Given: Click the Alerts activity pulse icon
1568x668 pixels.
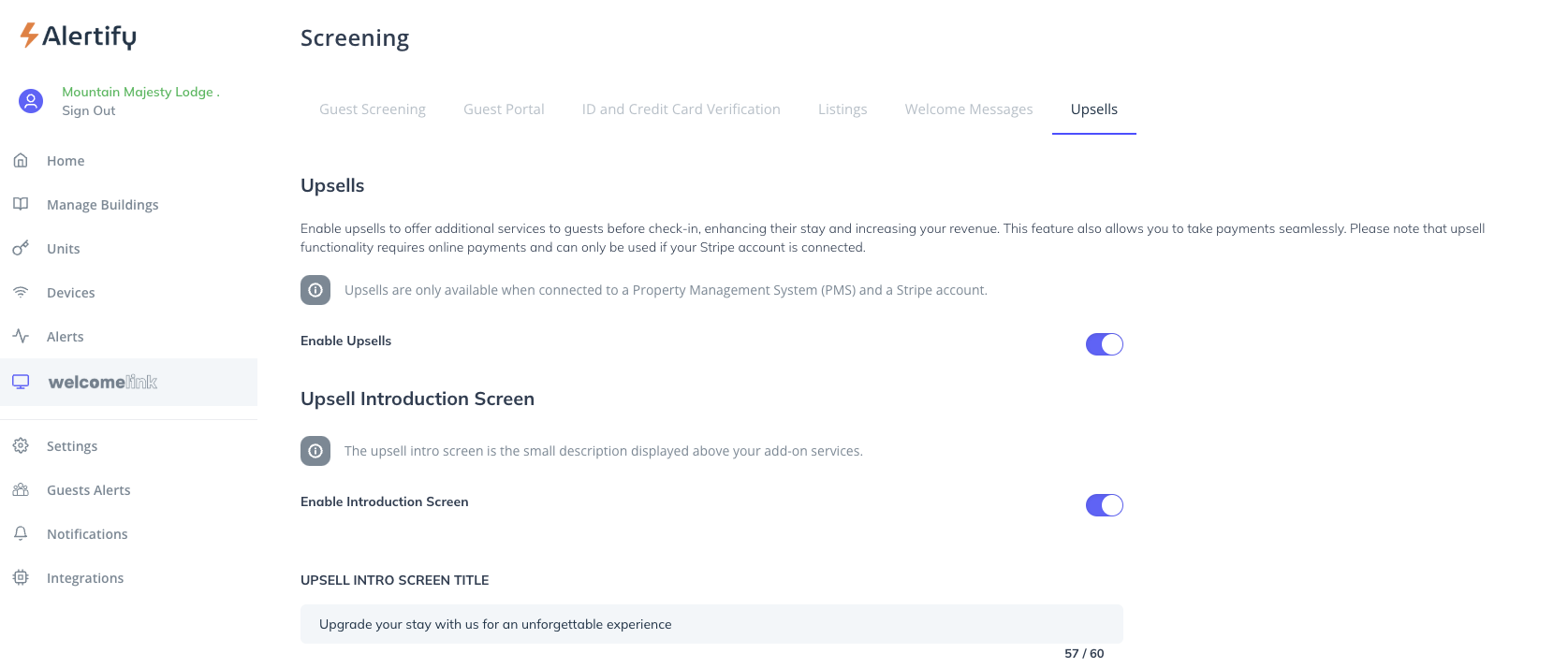Looking at the screenshot, I should click(x=21, y=336).
